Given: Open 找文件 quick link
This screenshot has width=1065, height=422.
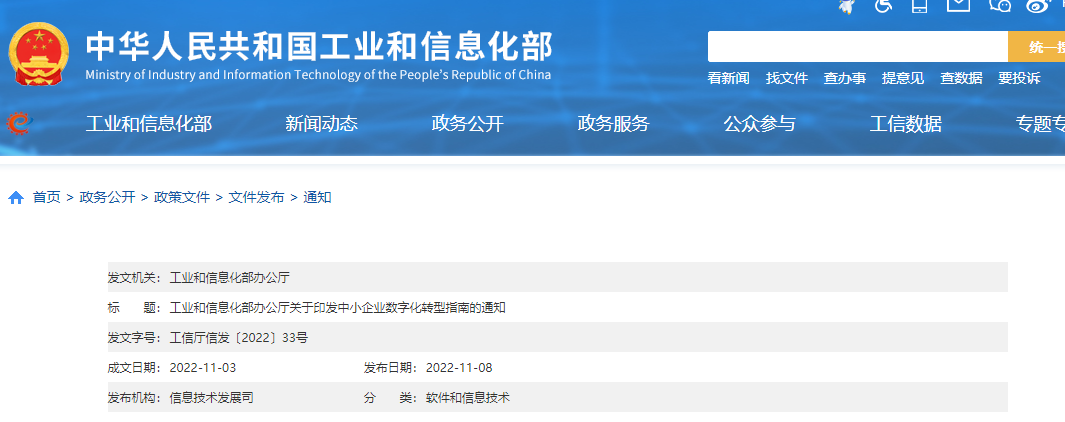Looking at the screenshot, I should click(787, 78).
